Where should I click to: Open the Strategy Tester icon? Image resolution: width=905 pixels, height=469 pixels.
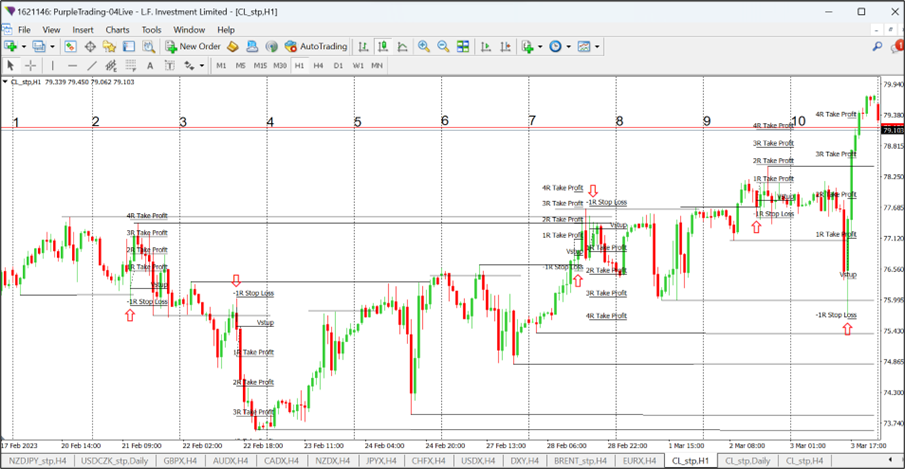coord(148,46)
